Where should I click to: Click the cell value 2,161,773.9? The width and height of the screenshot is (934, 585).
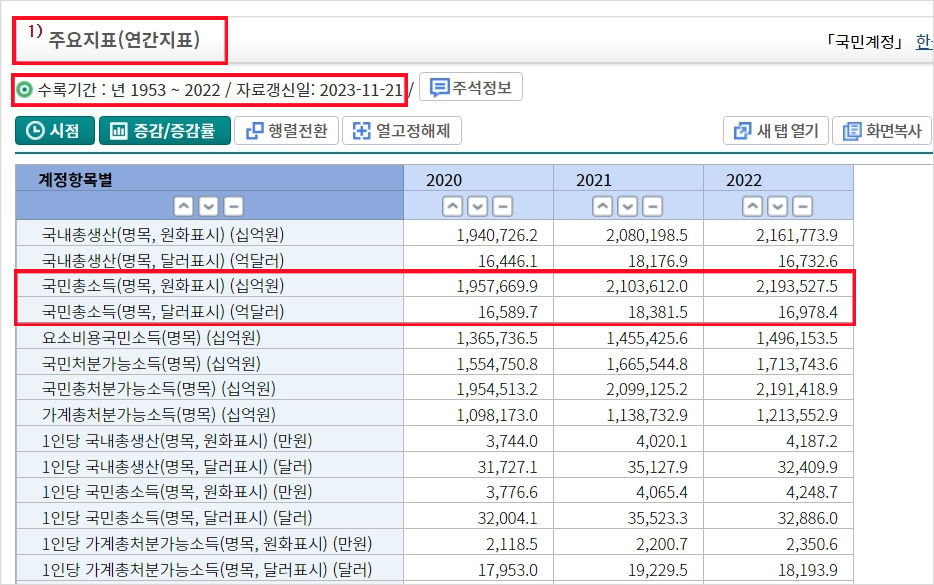point(797,235)
